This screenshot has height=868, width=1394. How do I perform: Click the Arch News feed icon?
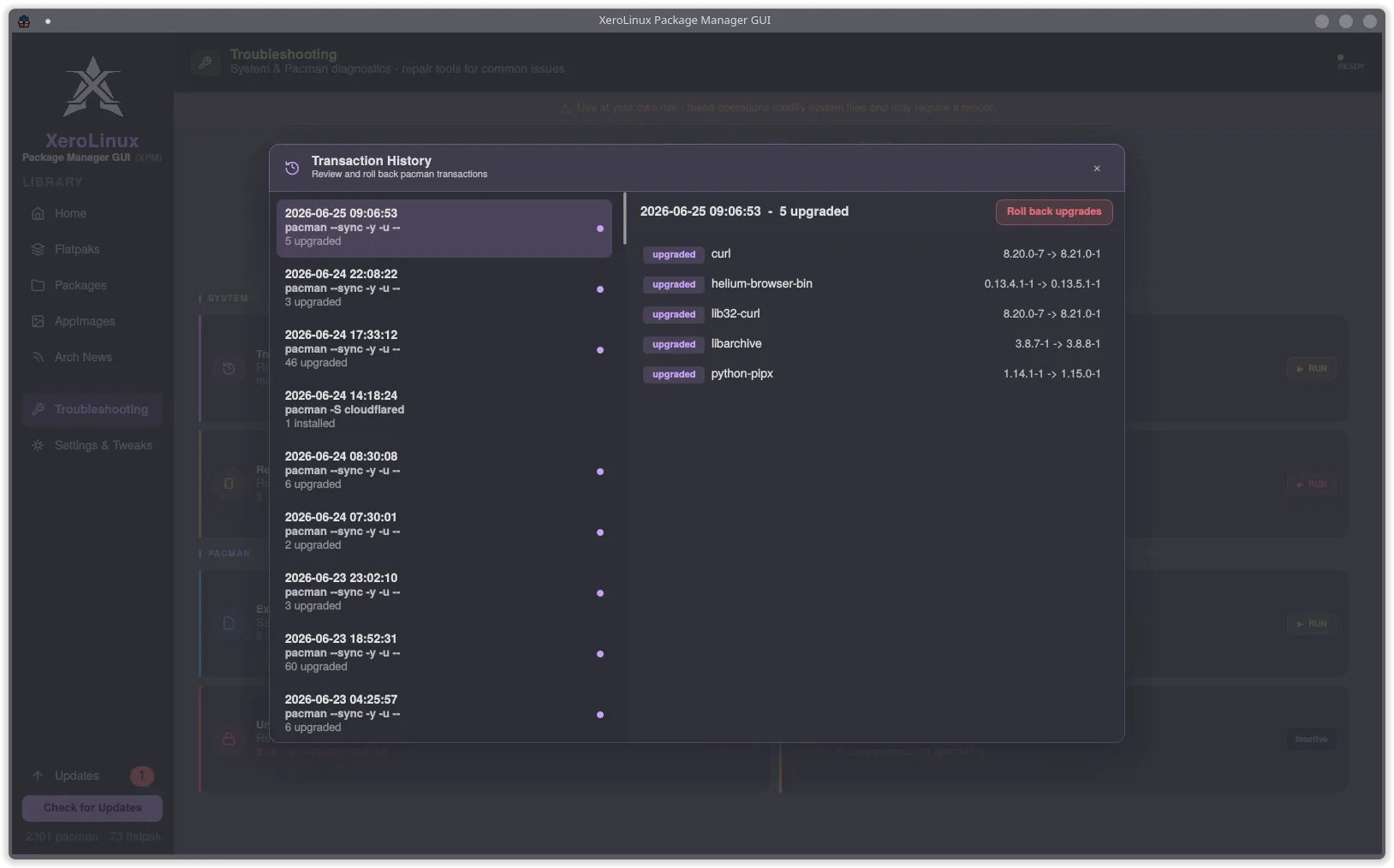coord(38,358)
